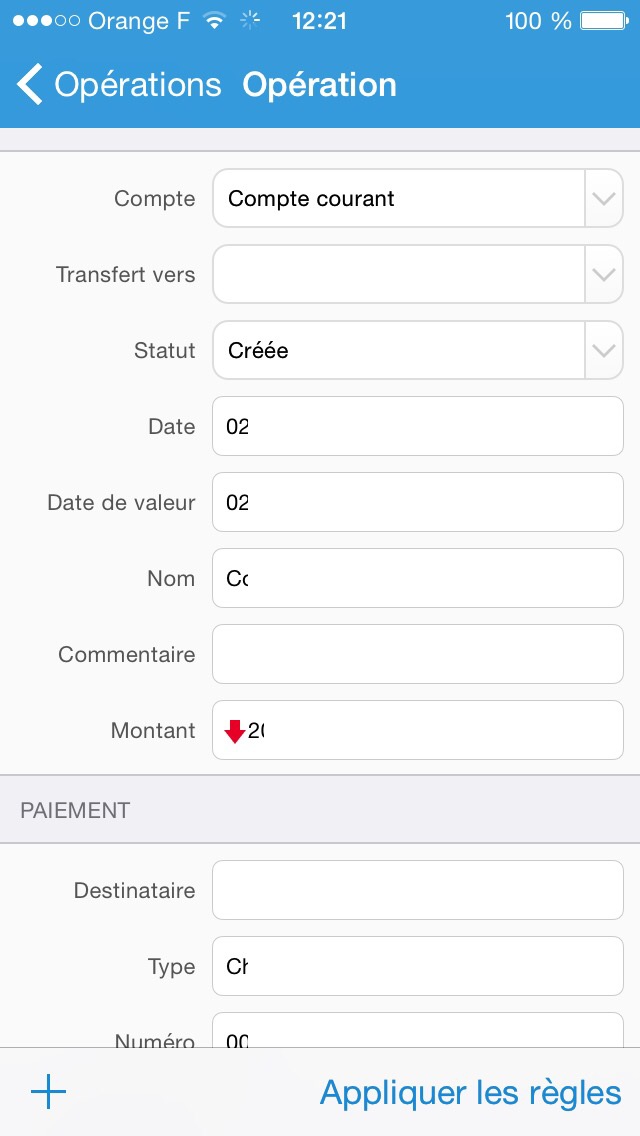Expand the Transfert vers dropdown
The height and width of the screenshot is (1136, 640).
click(603, 275)
